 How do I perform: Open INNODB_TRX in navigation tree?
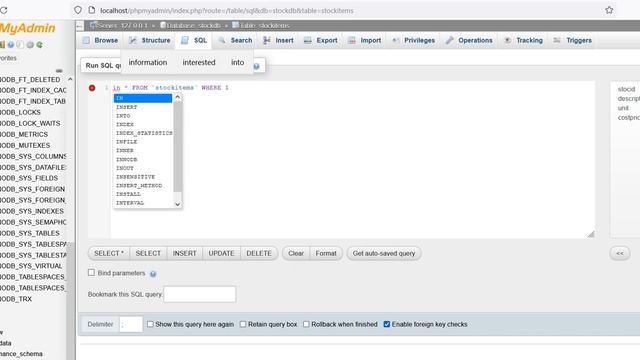click(16, 299)
